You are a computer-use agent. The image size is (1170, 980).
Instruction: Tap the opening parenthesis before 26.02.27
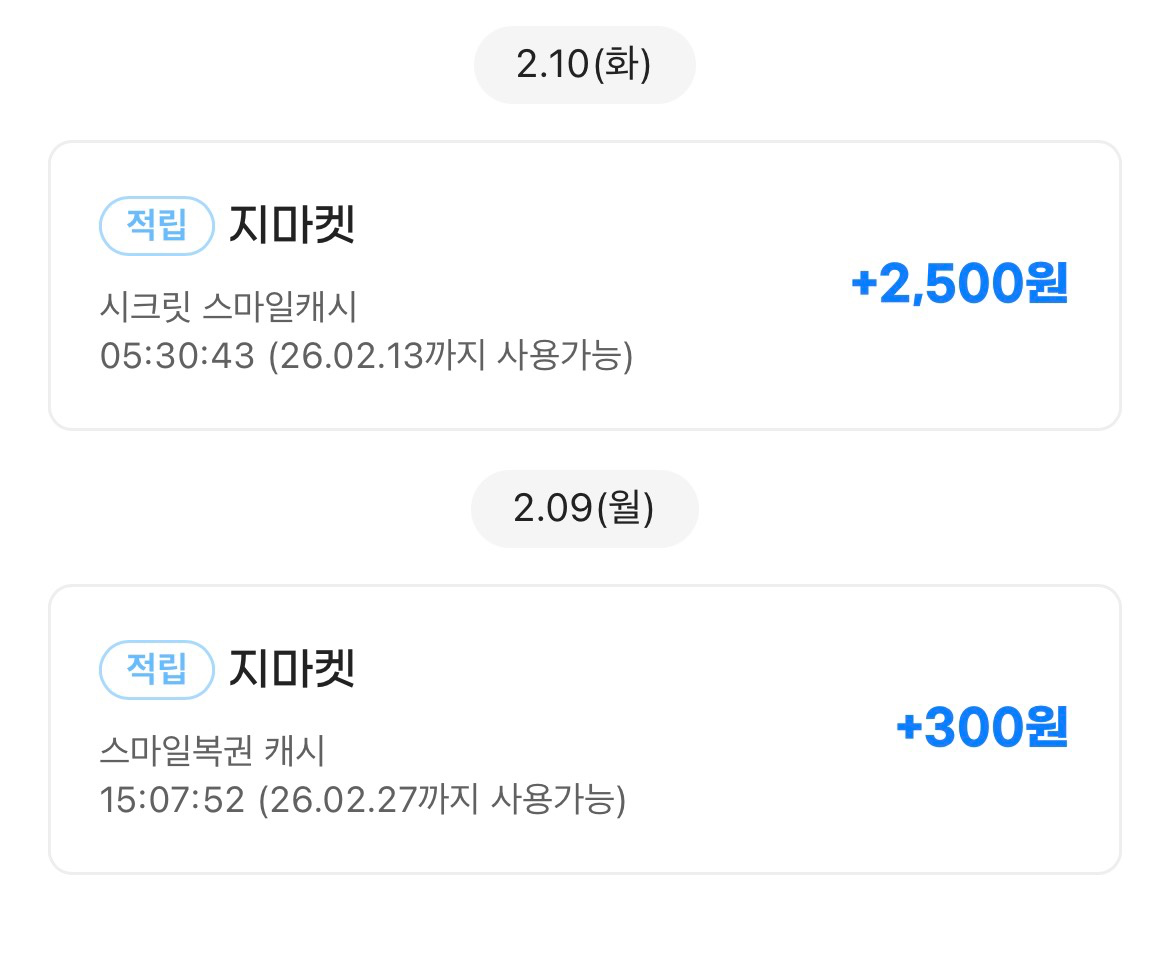coord(266,800)
